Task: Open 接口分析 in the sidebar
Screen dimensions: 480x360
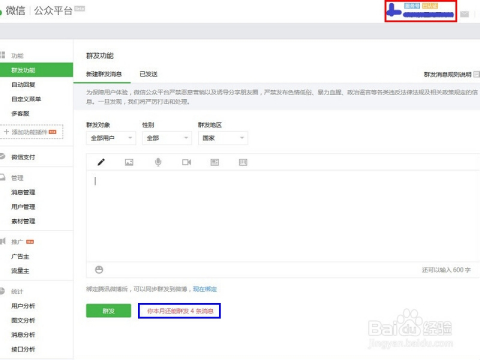Action: 23,349
